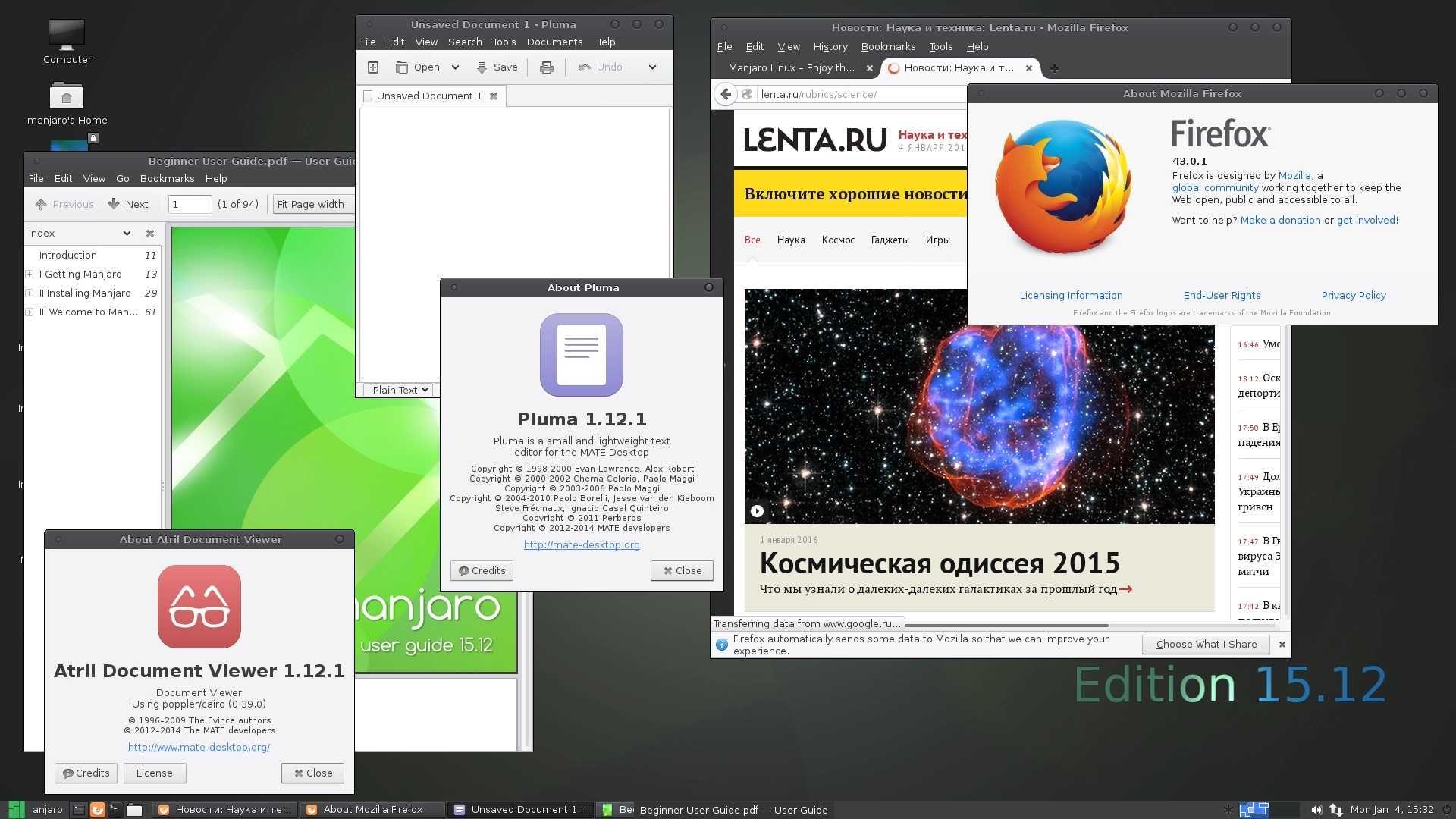Viewport: 1456px width, 819px height.
Task: Close the Atril Index side pane
Action: 150,234
